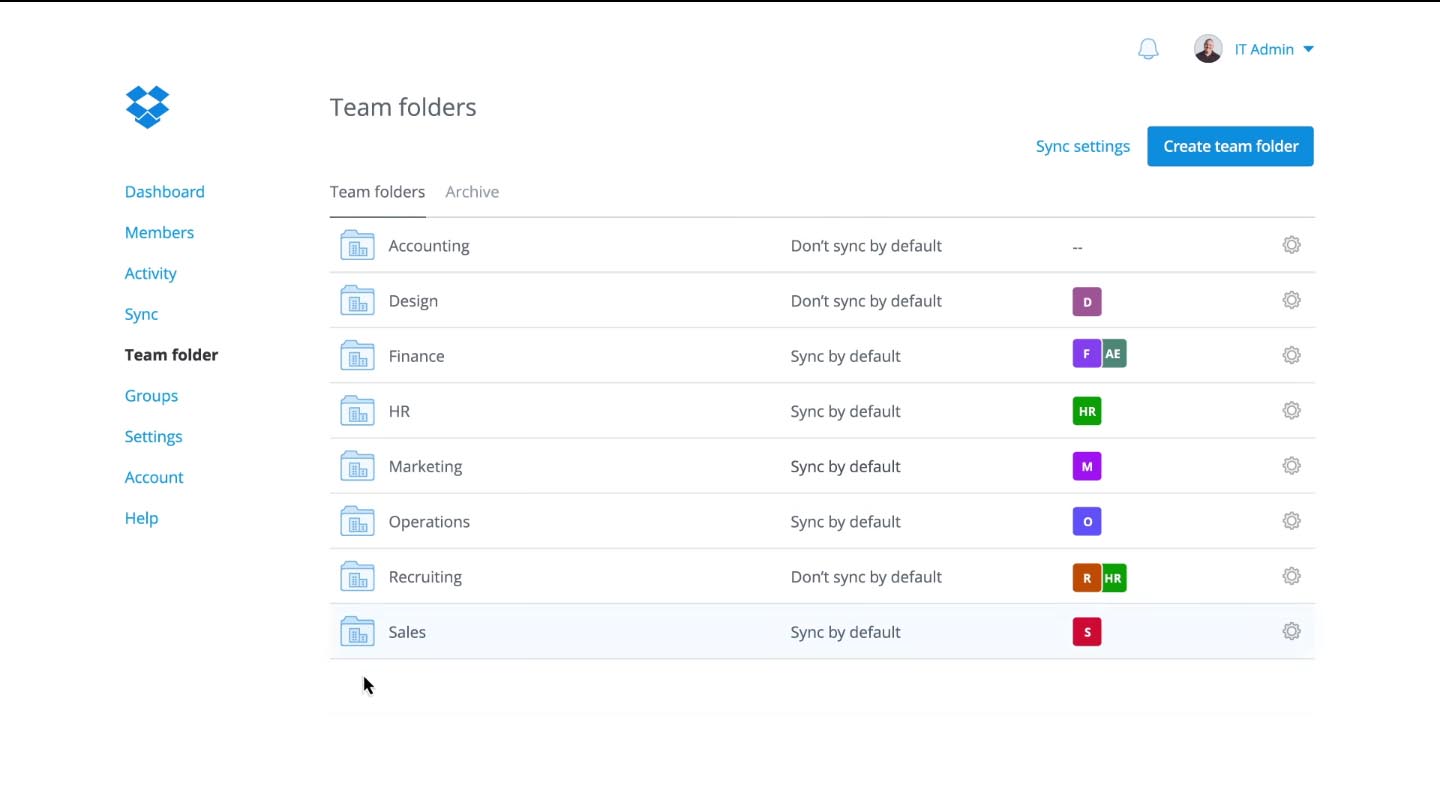Open the Recruiting folder name
The width and height of the screenshot is (1440, 810).
point(425,577)
